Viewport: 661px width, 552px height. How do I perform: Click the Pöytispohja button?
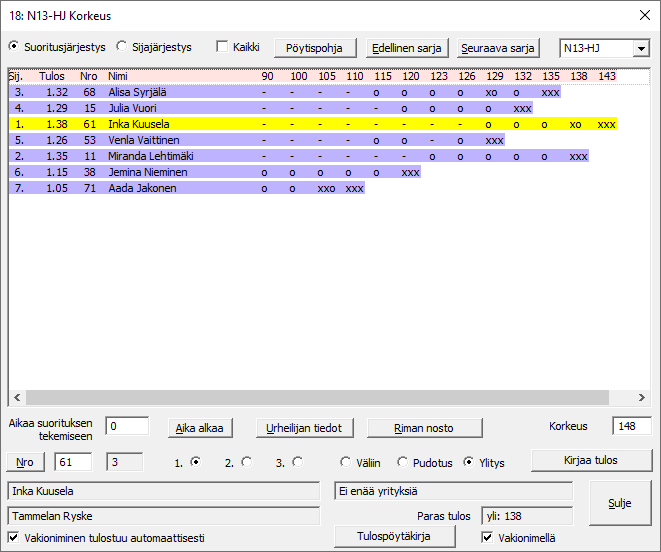pos(314,48)
